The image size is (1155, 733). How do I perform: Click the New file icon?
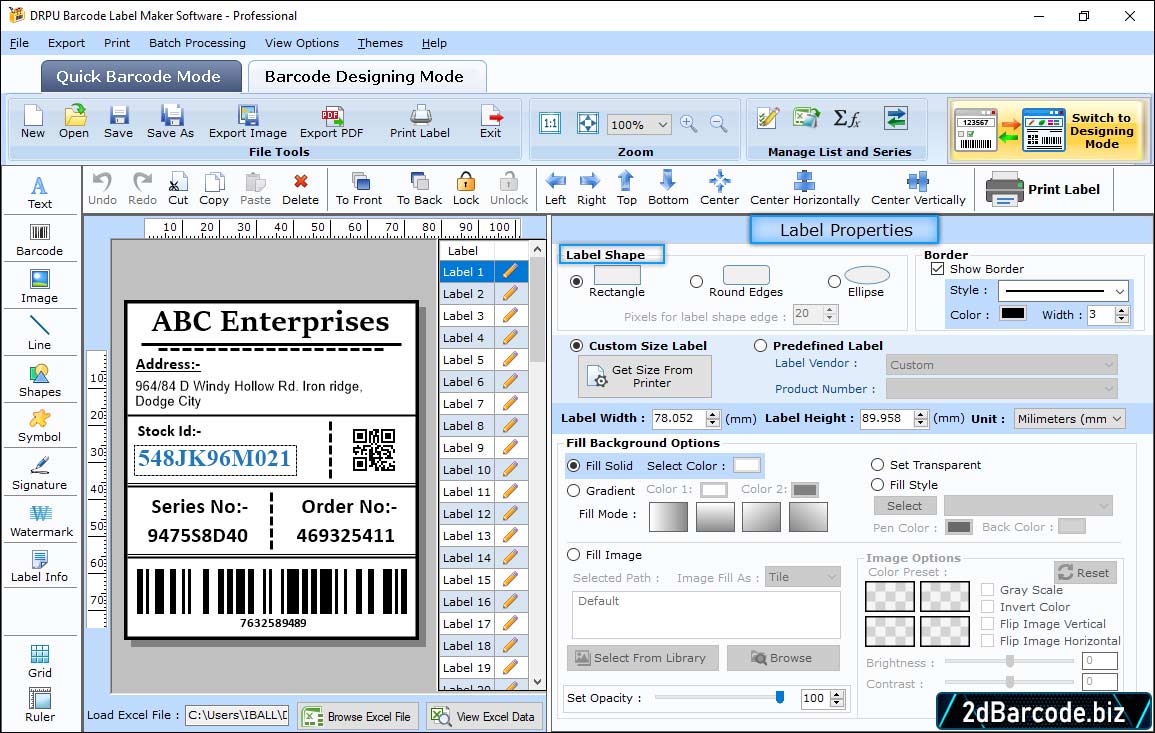32,121
